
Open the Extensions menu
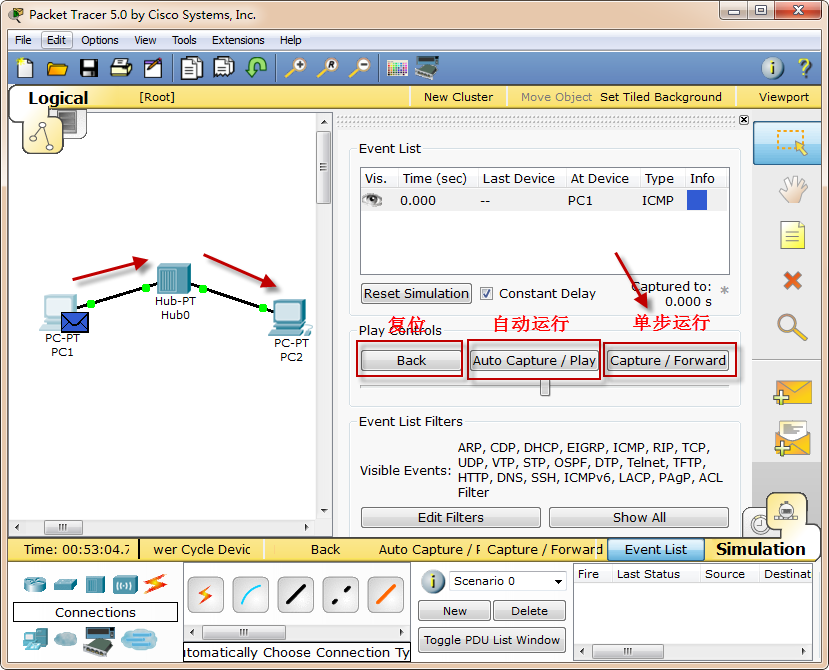pos(238,40)
